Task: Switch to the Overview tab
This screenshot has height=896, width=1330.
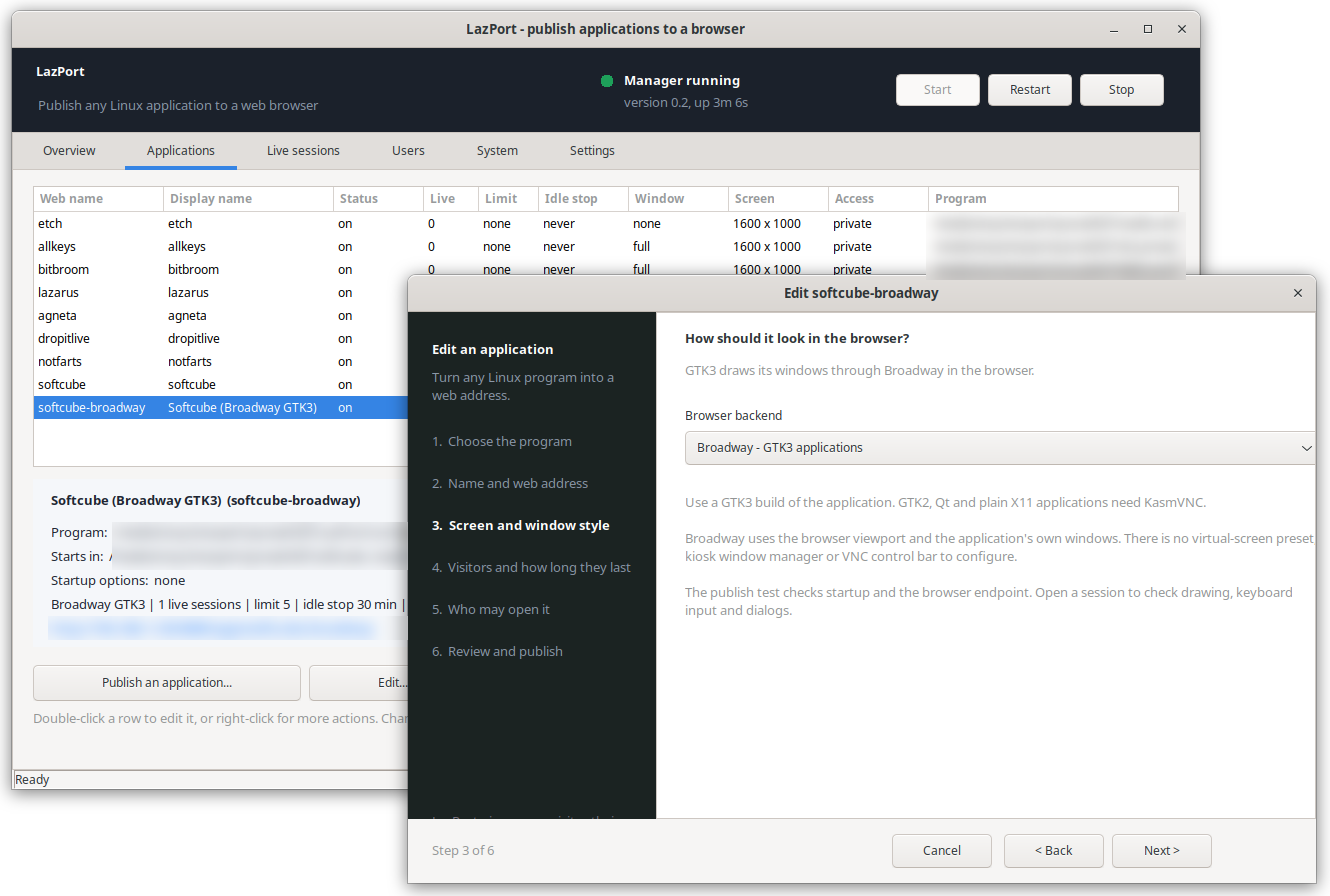Action: (69, 151)
